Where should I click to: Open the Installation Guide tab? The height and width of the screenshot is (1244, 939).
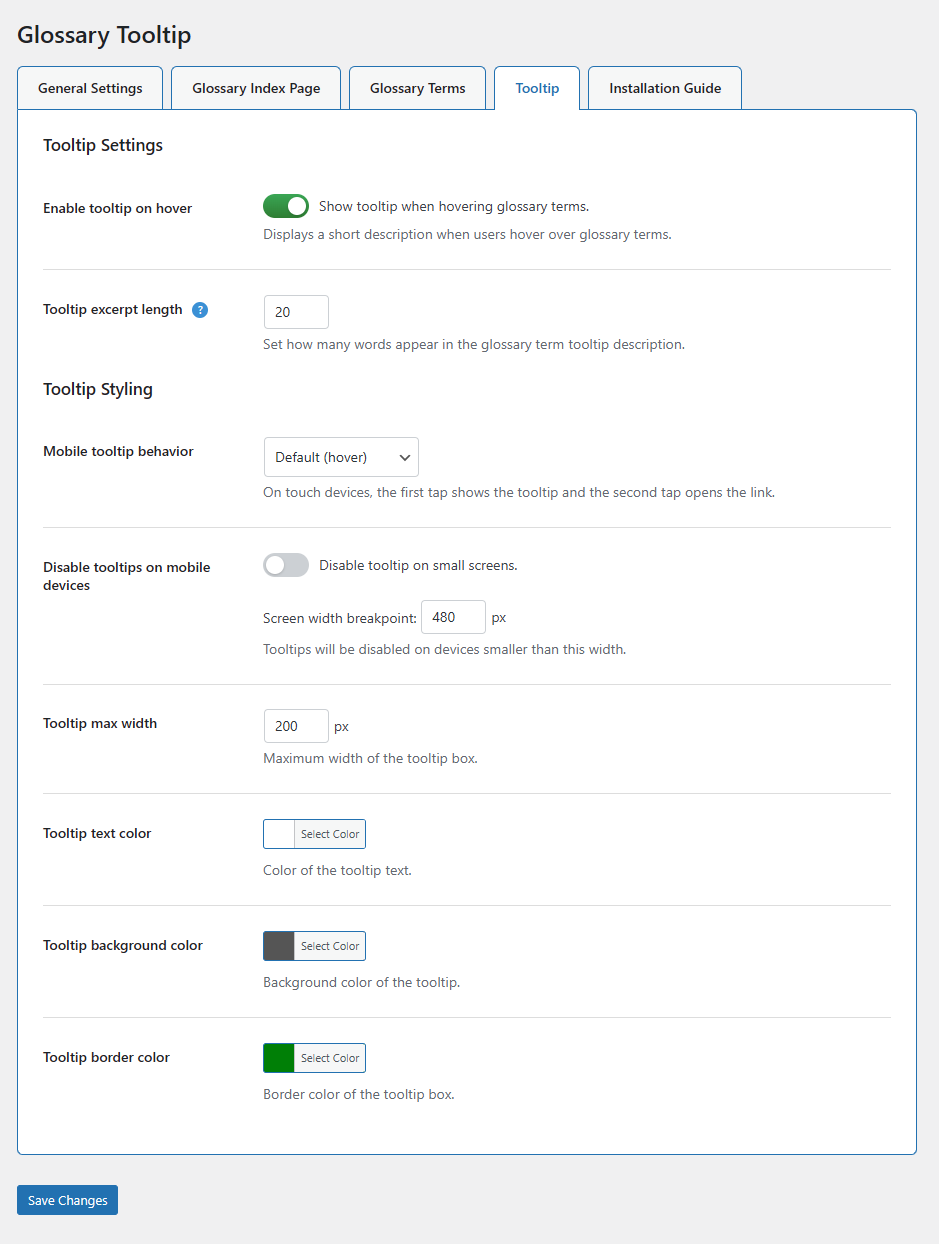click(x=665, y=88)
